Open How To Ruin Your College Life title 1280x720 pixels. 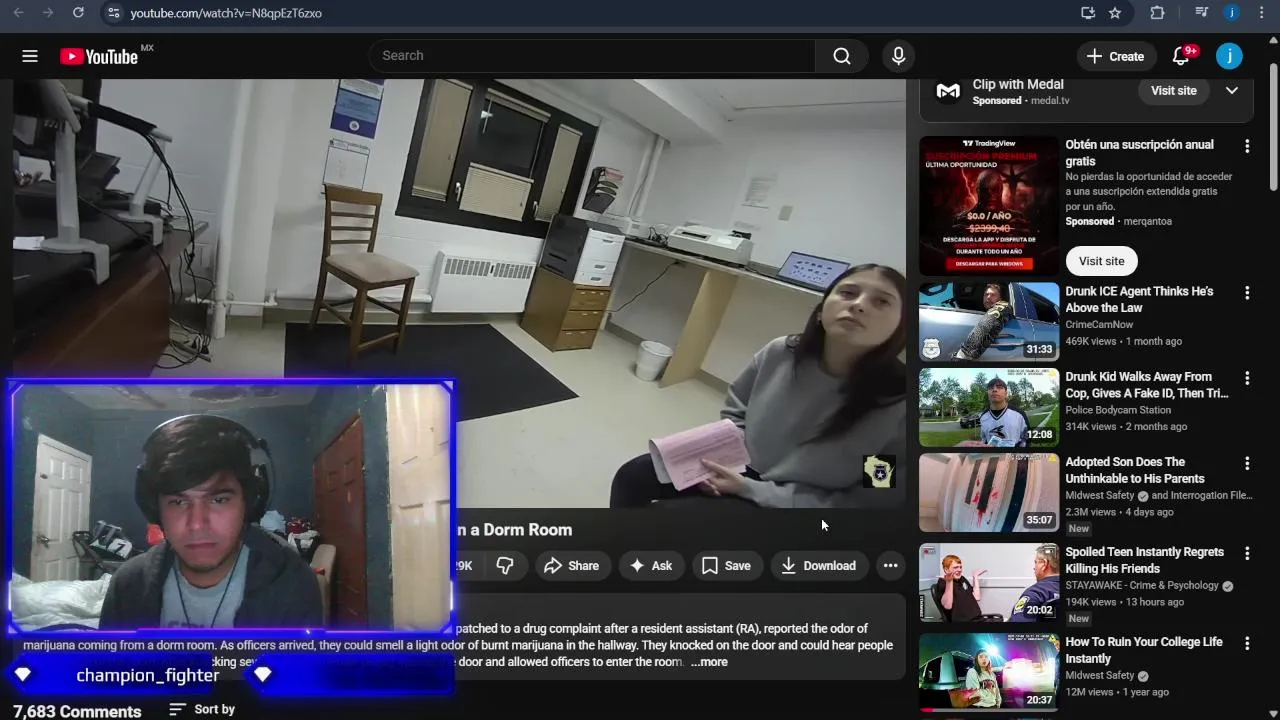(1144, 650)
